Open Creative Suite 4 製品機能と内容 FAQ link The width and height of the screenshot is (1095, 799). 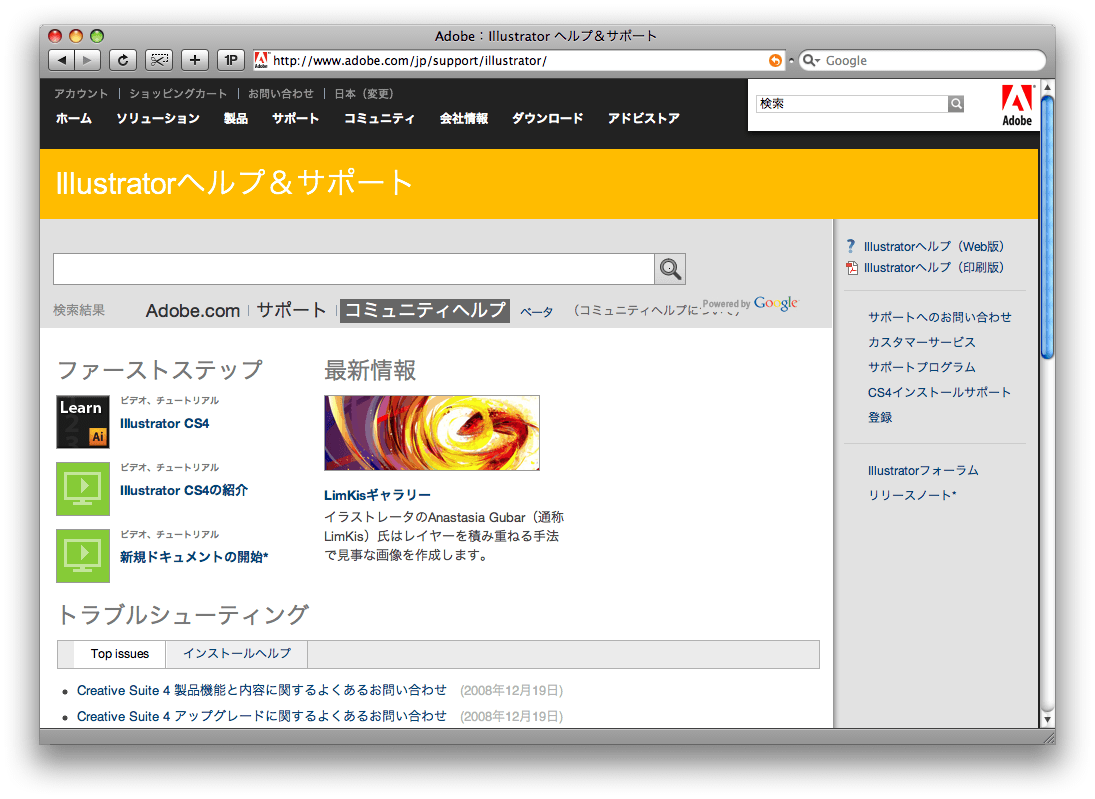[261, 690]
